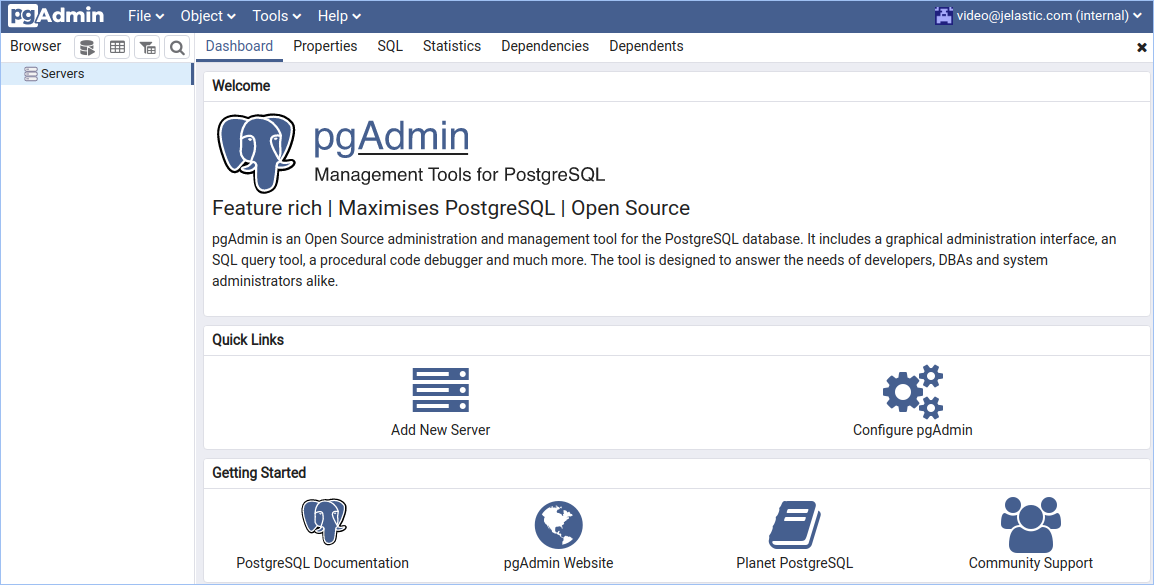Click the Quick Links section header
The width and height of the screenshot is (1154, 585).
(x=248, y=340)
